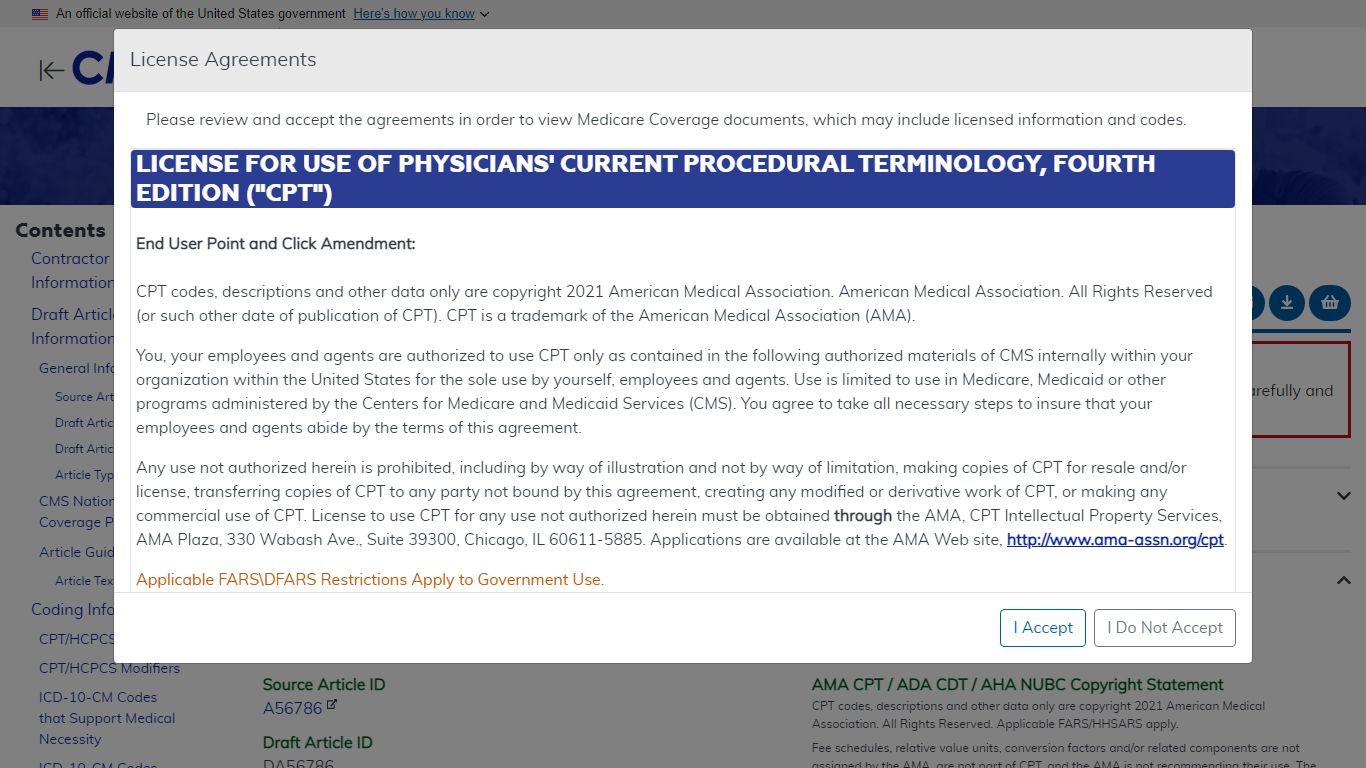1366x768 pixels.
Task: Go to Draft Article Information in Contents
Action: 72,326
